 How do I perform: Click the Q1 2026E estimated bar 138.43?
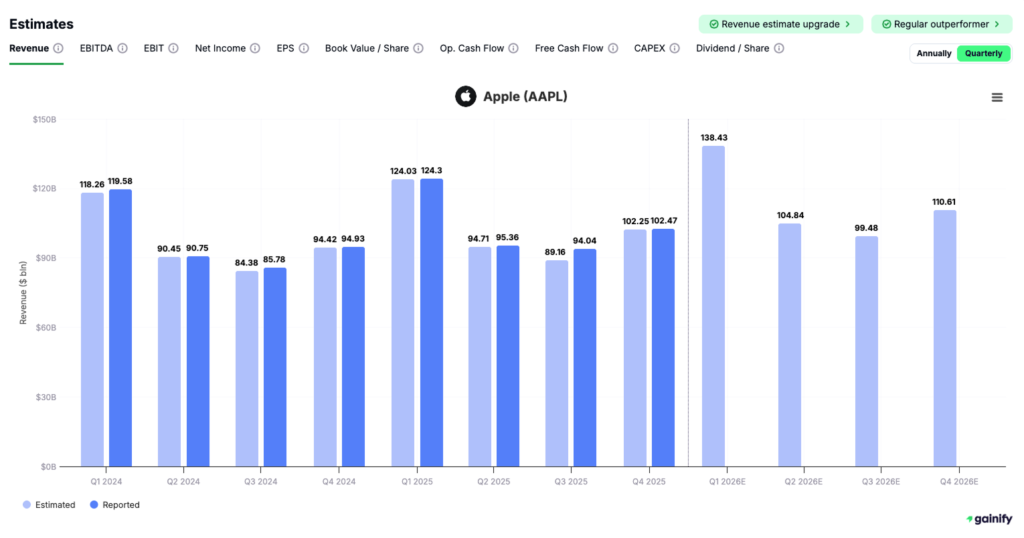[x=713, y=306]
